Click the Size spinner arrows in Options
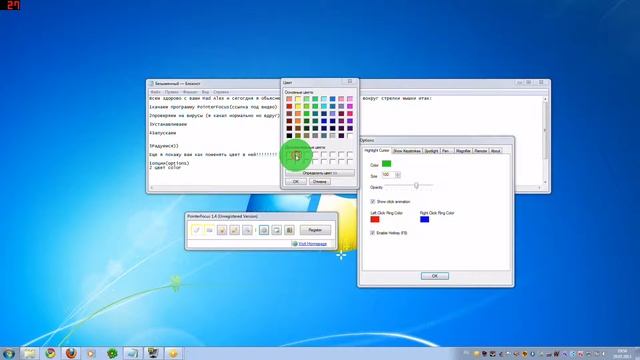The width and height of the screenshot is (640, 360). tap(398, 175)
